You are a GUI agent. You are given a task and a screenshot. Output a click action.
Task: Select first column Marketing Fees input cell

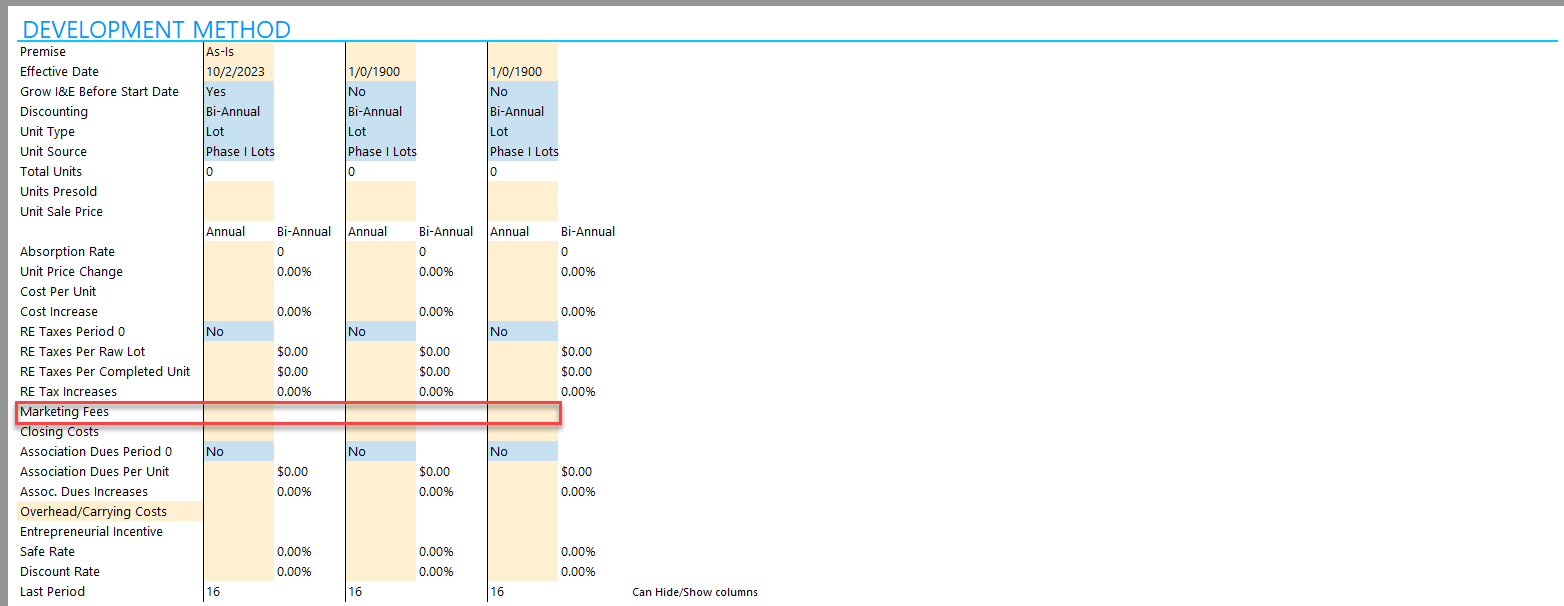238,411
